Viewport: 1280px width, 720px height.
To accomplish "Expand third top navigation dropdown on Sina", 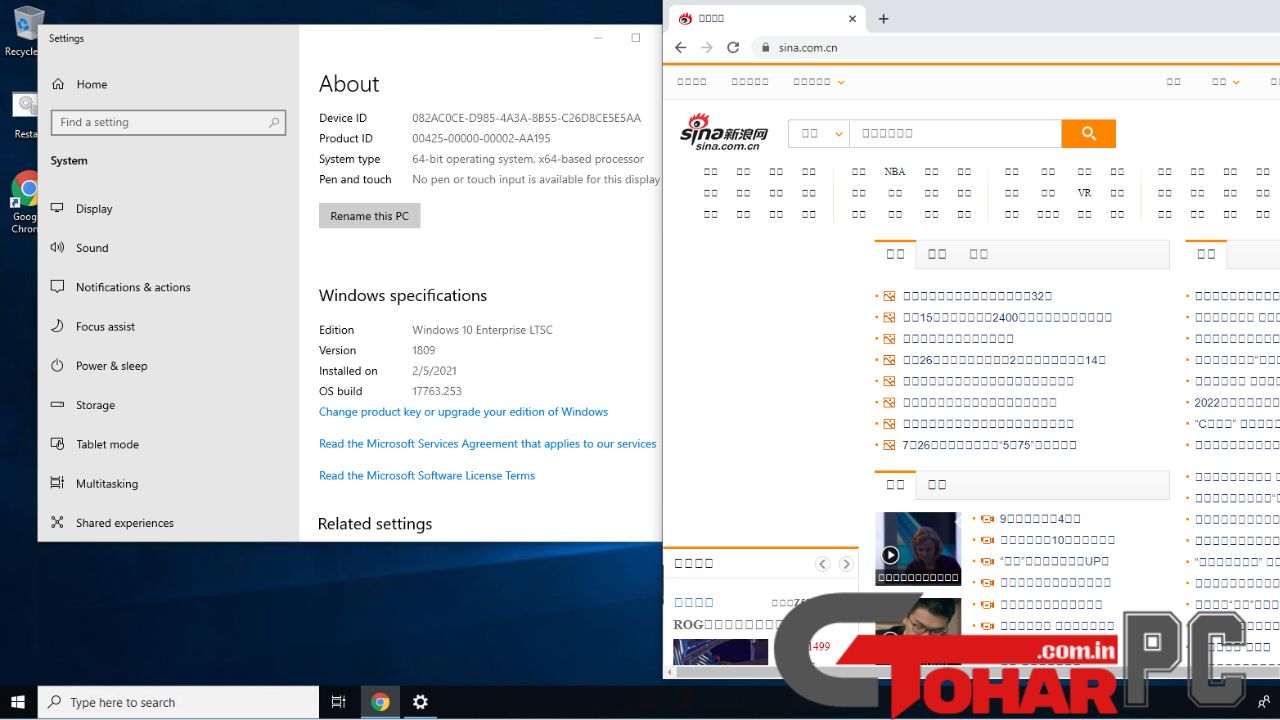I will point(819,82).
